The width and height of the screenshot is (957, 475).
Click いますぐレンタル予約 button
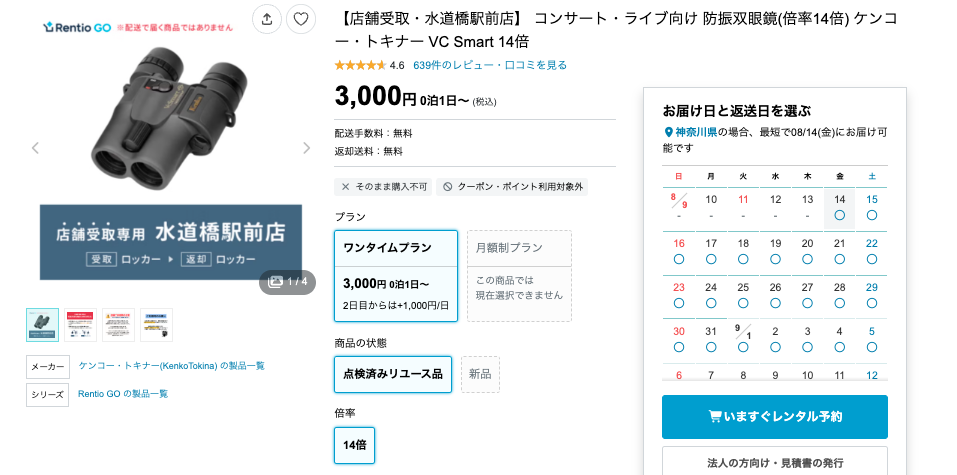coord(775,417)
